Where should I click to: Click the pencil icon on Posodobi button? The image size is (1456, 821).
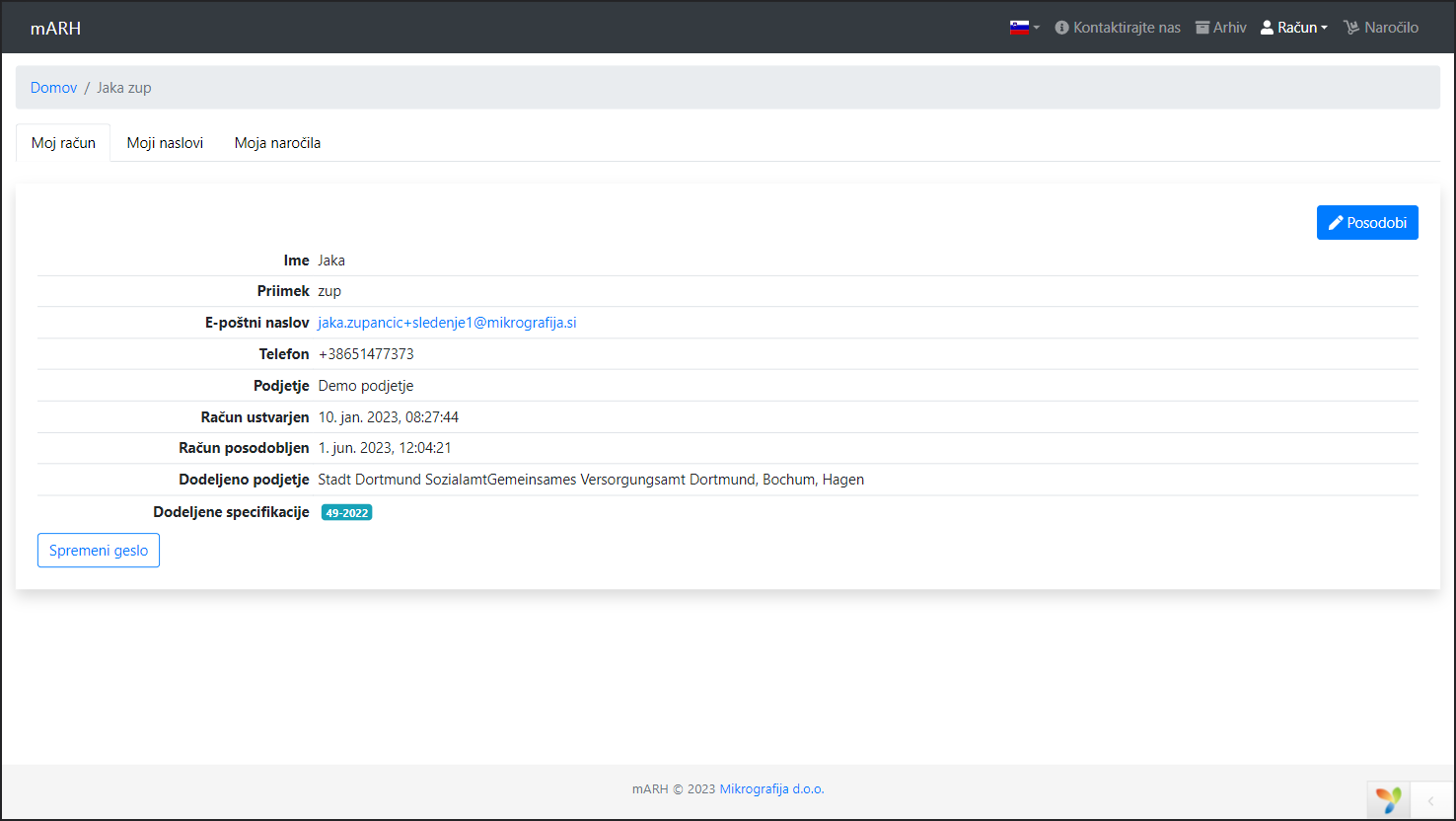click(x=1336, y=223)
